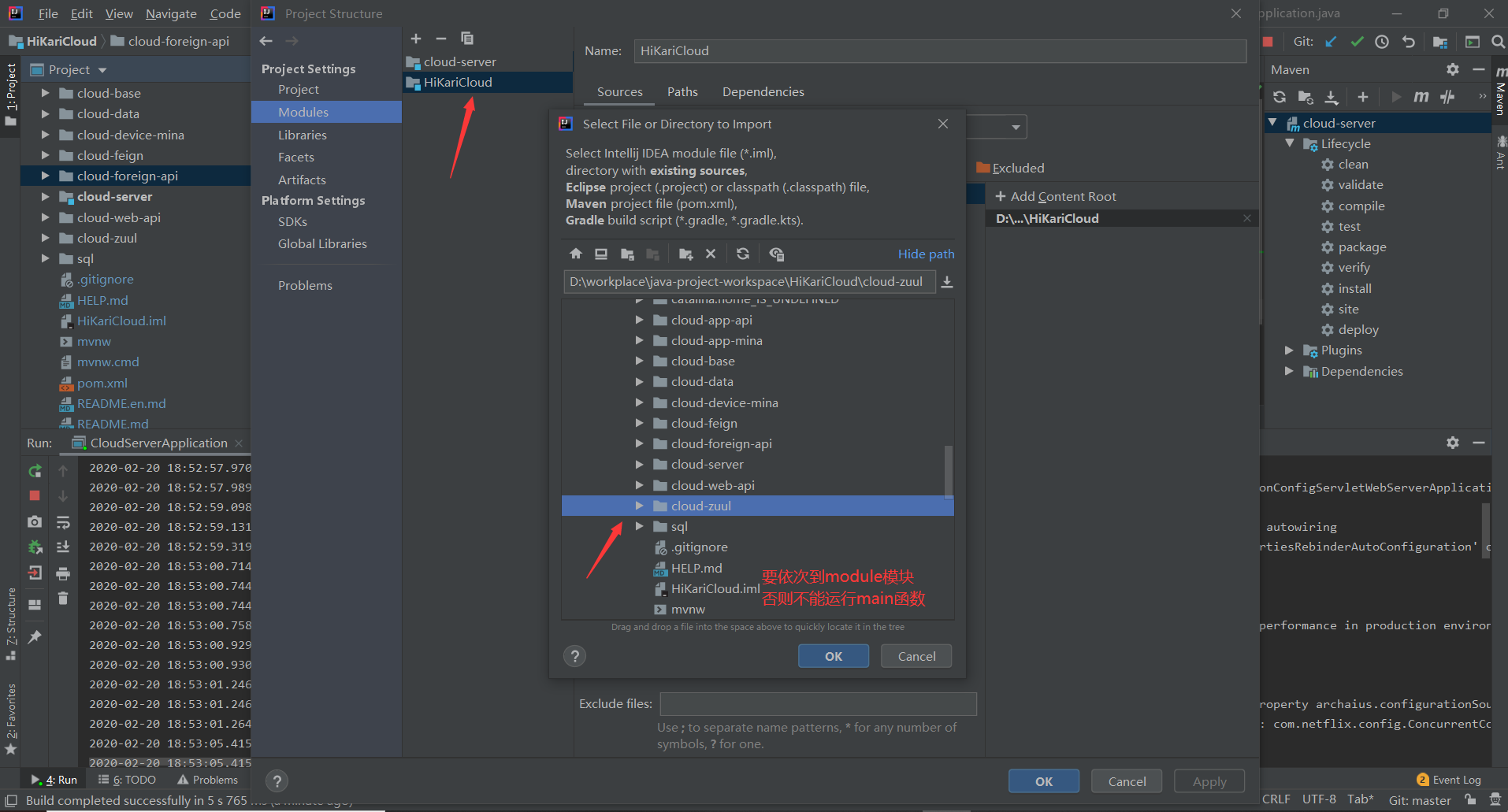1508x812 pixels.
Task: Expand the Plugins node in Maven panel
Action: pyautogui.click(x=1289, y=350)
